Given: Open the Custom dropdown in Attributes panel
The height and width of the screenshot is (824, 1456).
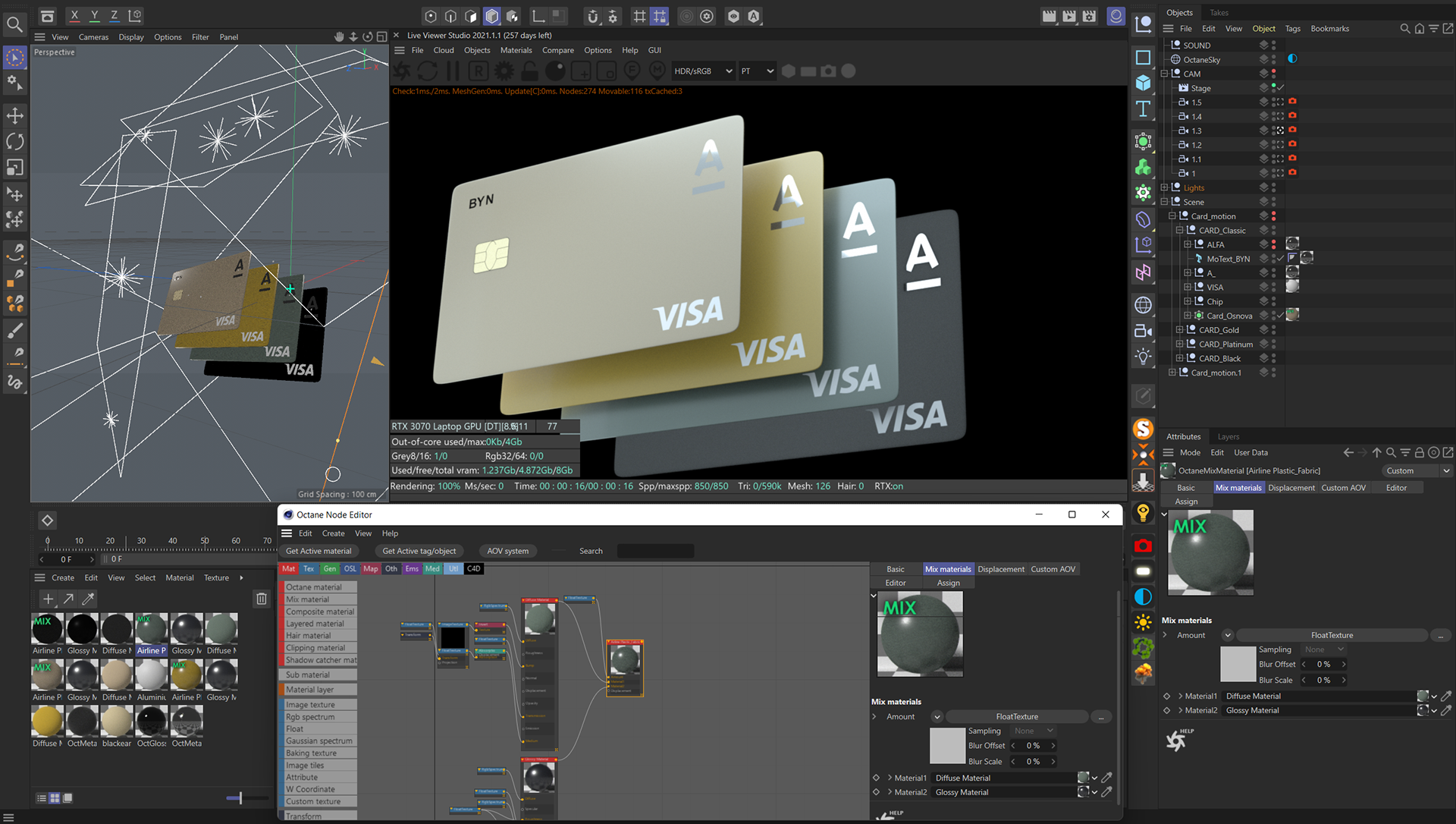Looking at the screenshot, I should point(1417,470).
